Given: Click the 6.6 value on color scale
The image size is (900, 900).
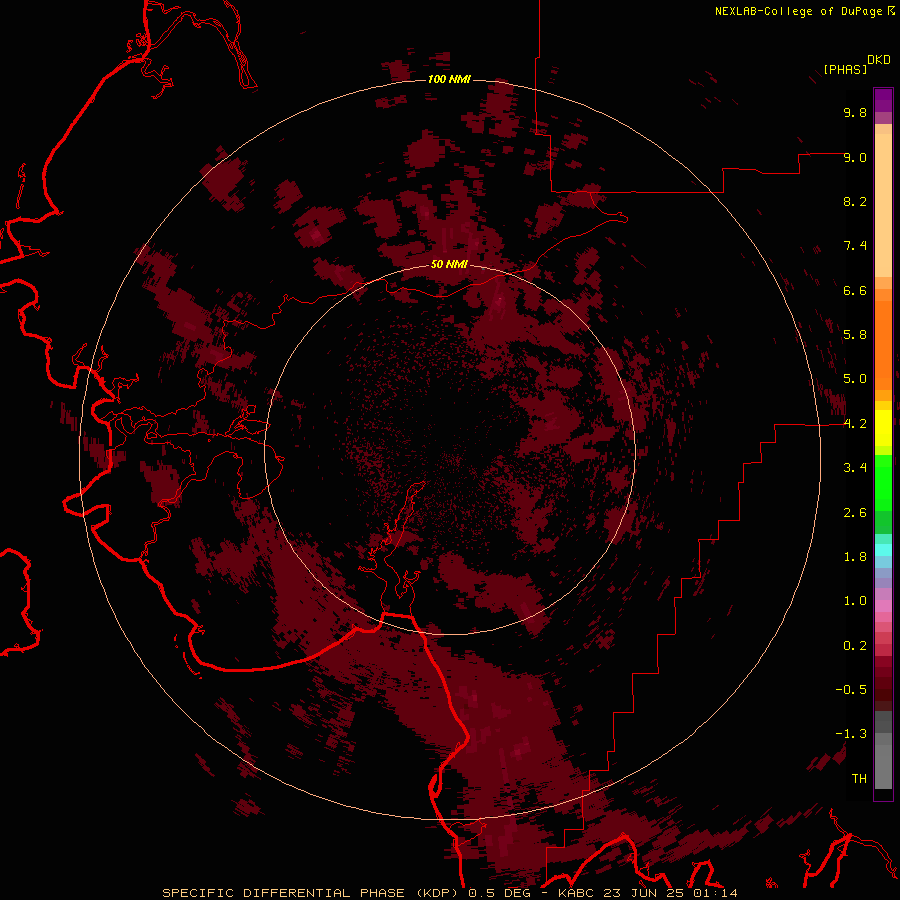Looking at the screenshot, I should (x=855, y=290).
